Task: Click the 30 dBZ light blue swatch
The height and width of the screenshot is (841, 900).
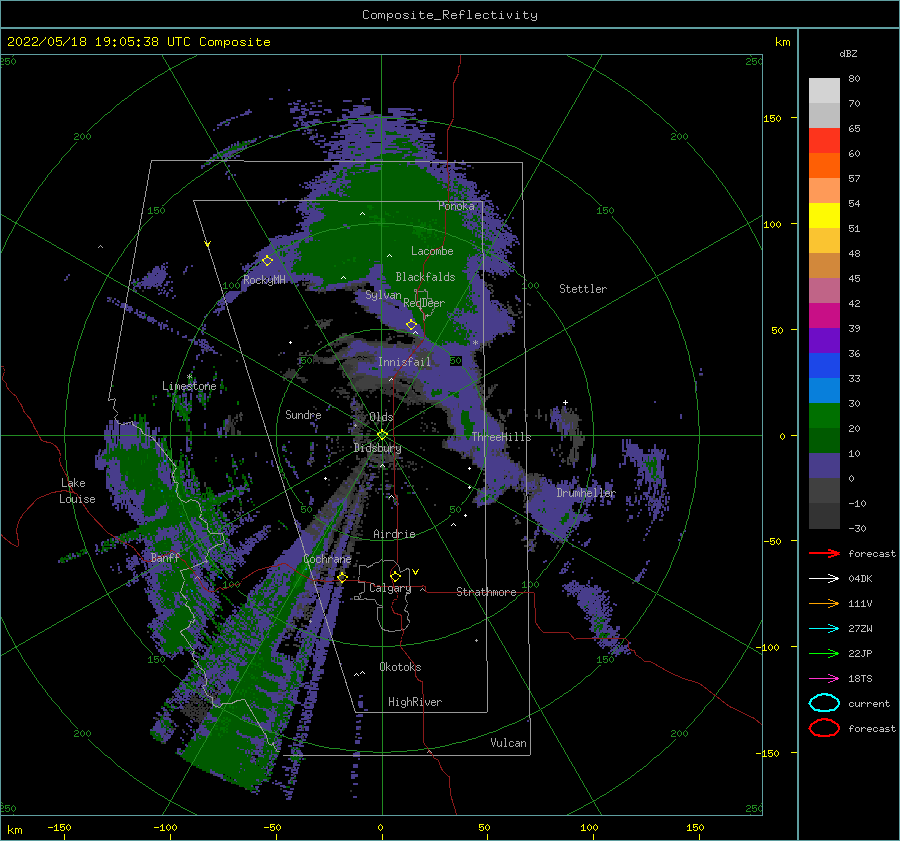Action: (824, 390)
